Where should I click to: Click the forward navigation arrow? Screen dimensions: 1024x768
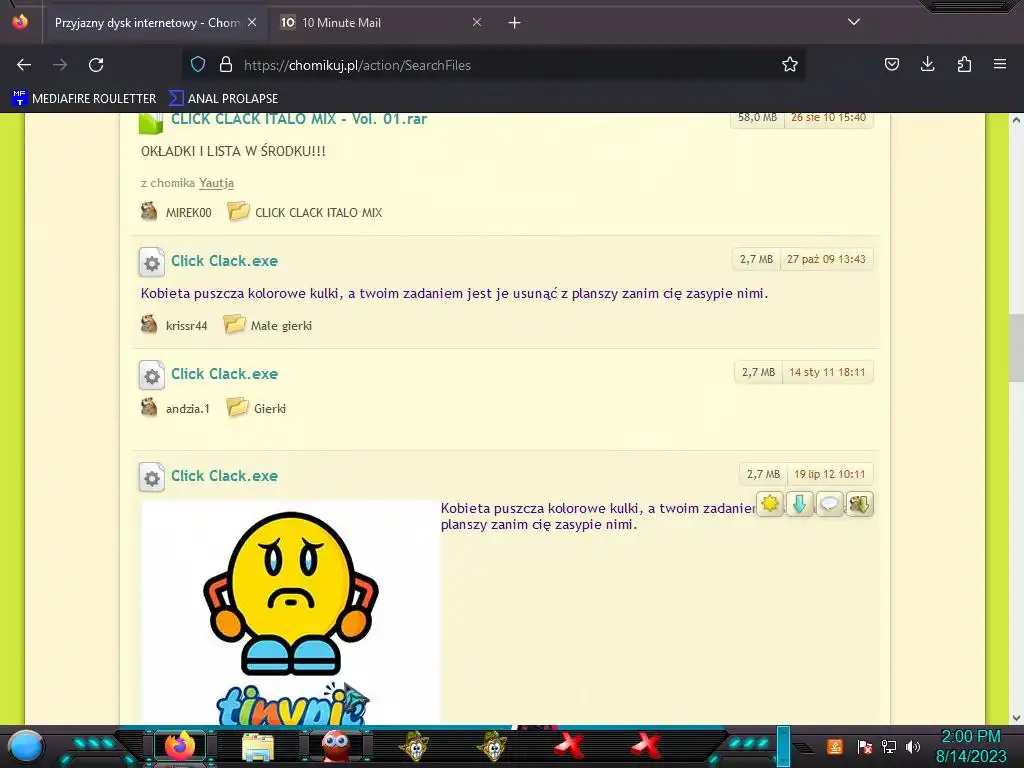click(60, 65)
